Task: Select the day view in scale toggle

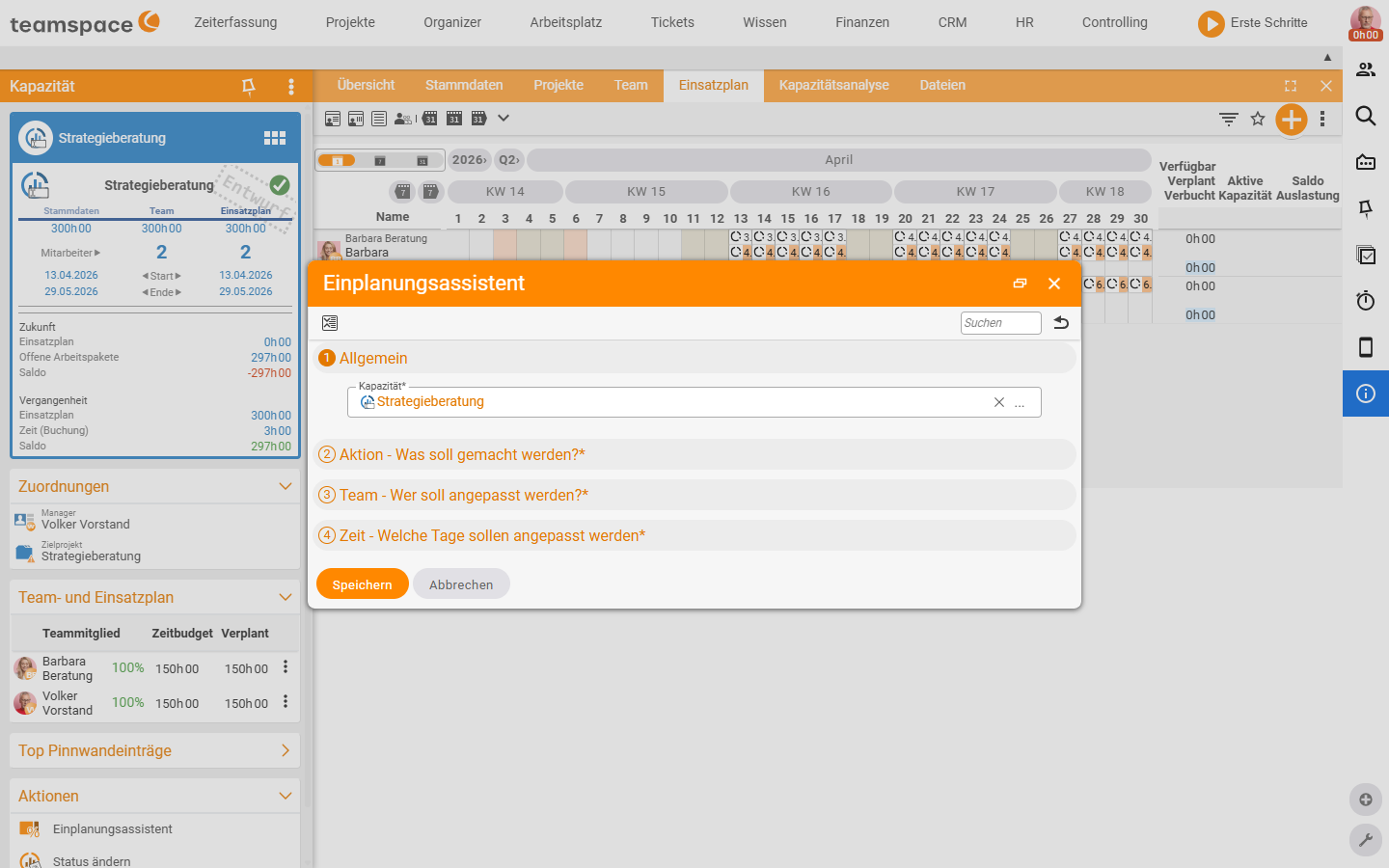Action: coord(337,160)
